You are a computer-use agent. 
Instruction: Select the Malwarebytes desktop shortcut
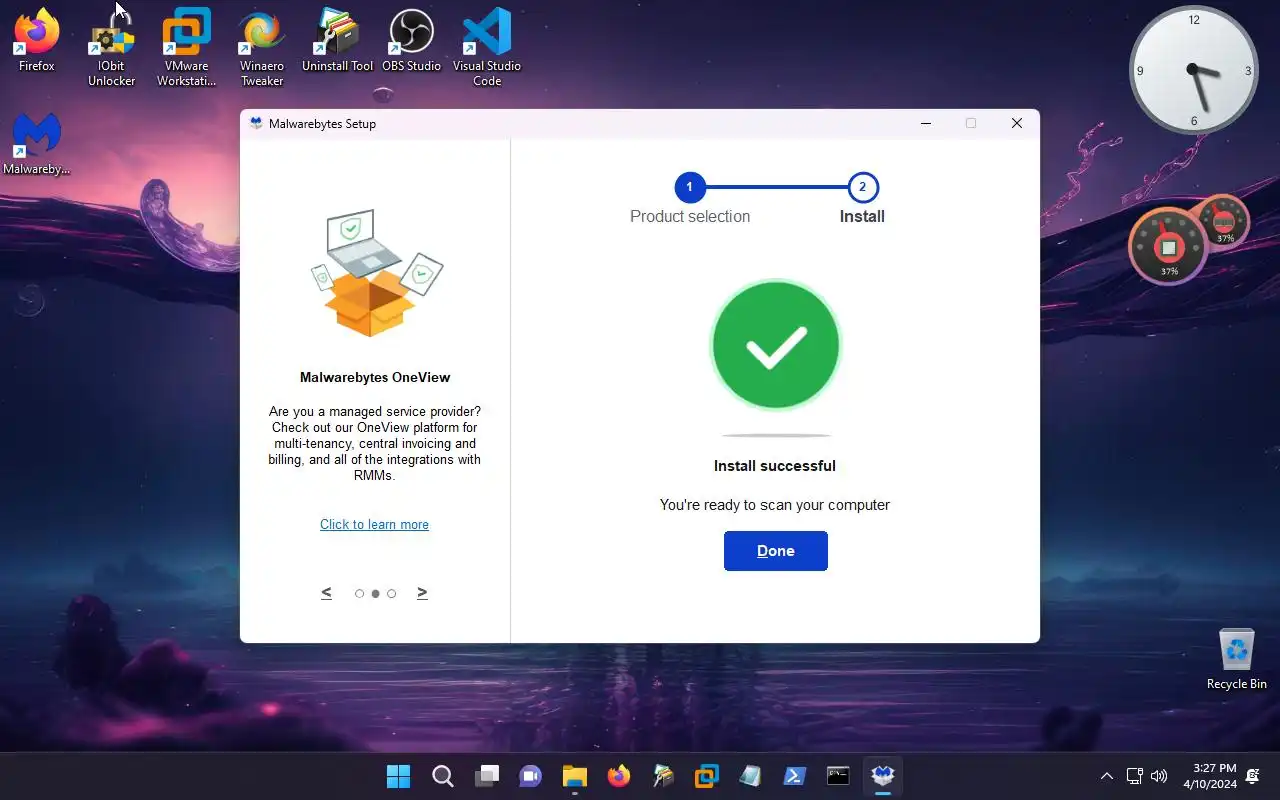click(x=37, y=145)
